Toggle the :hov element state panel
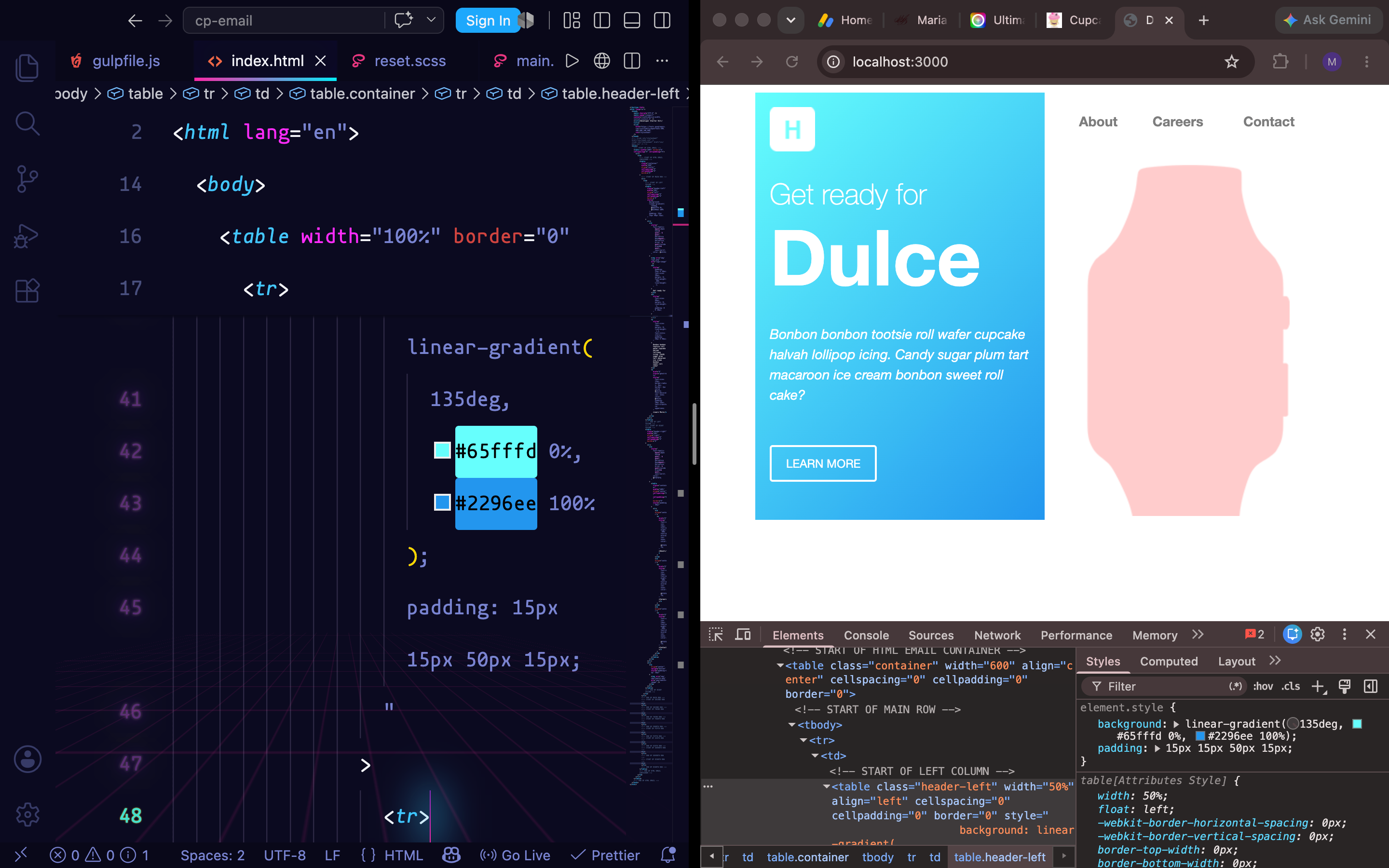The width and height of the screenshot is (1389, 868). (1263, 686)
